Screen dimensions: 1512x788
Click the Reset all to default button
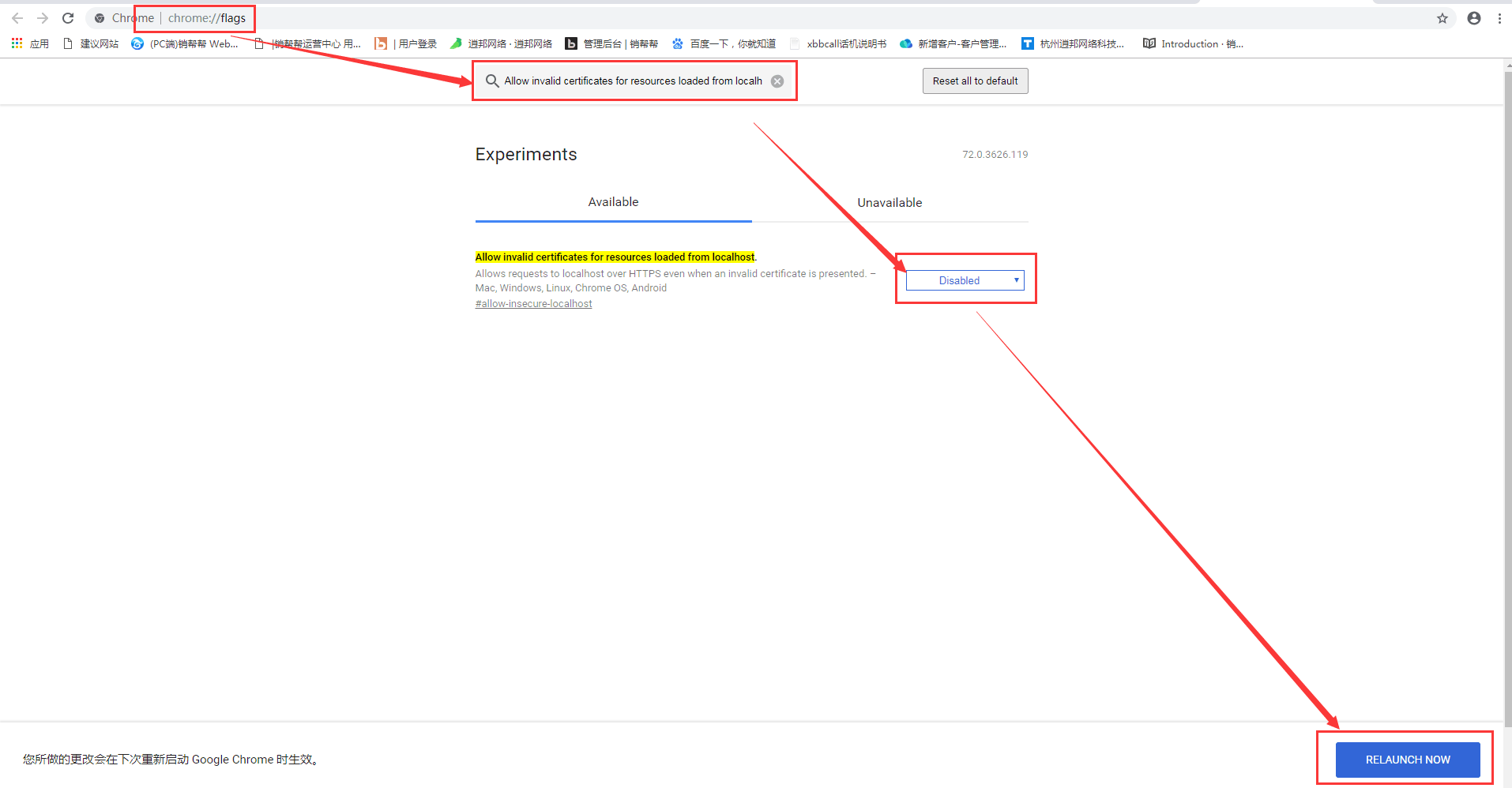click(x=975, y=81)
